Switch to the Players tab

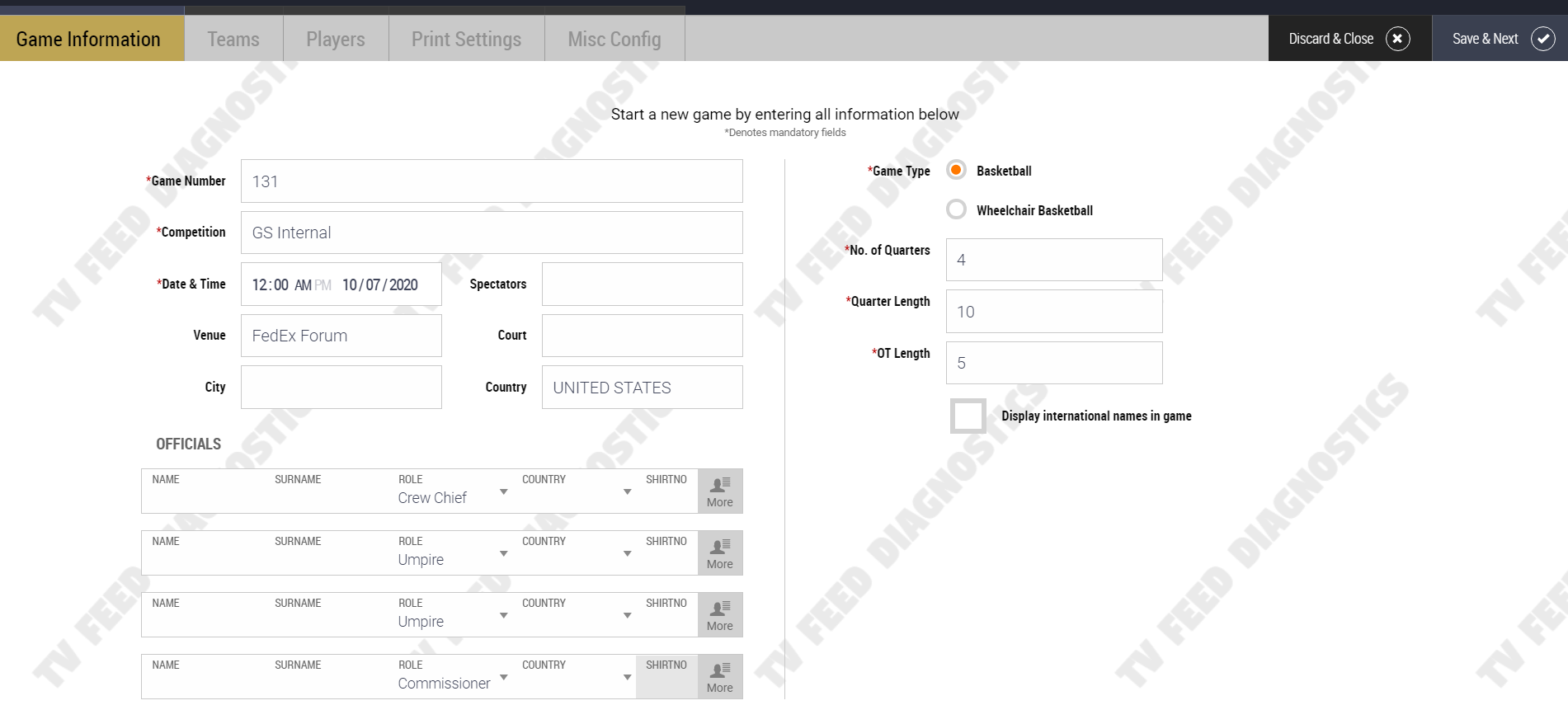point(336,39)
